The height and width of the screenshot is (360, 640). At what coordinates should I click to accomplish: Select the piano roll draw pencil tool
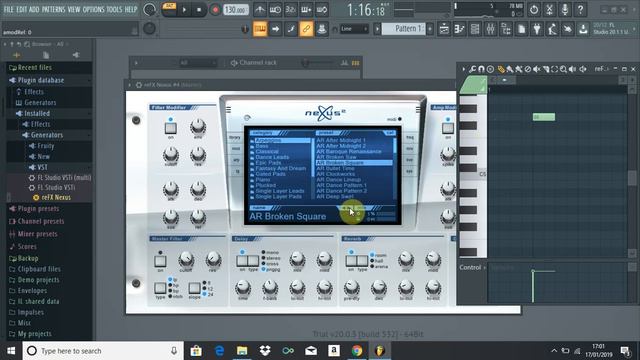(x=501, y=69)
